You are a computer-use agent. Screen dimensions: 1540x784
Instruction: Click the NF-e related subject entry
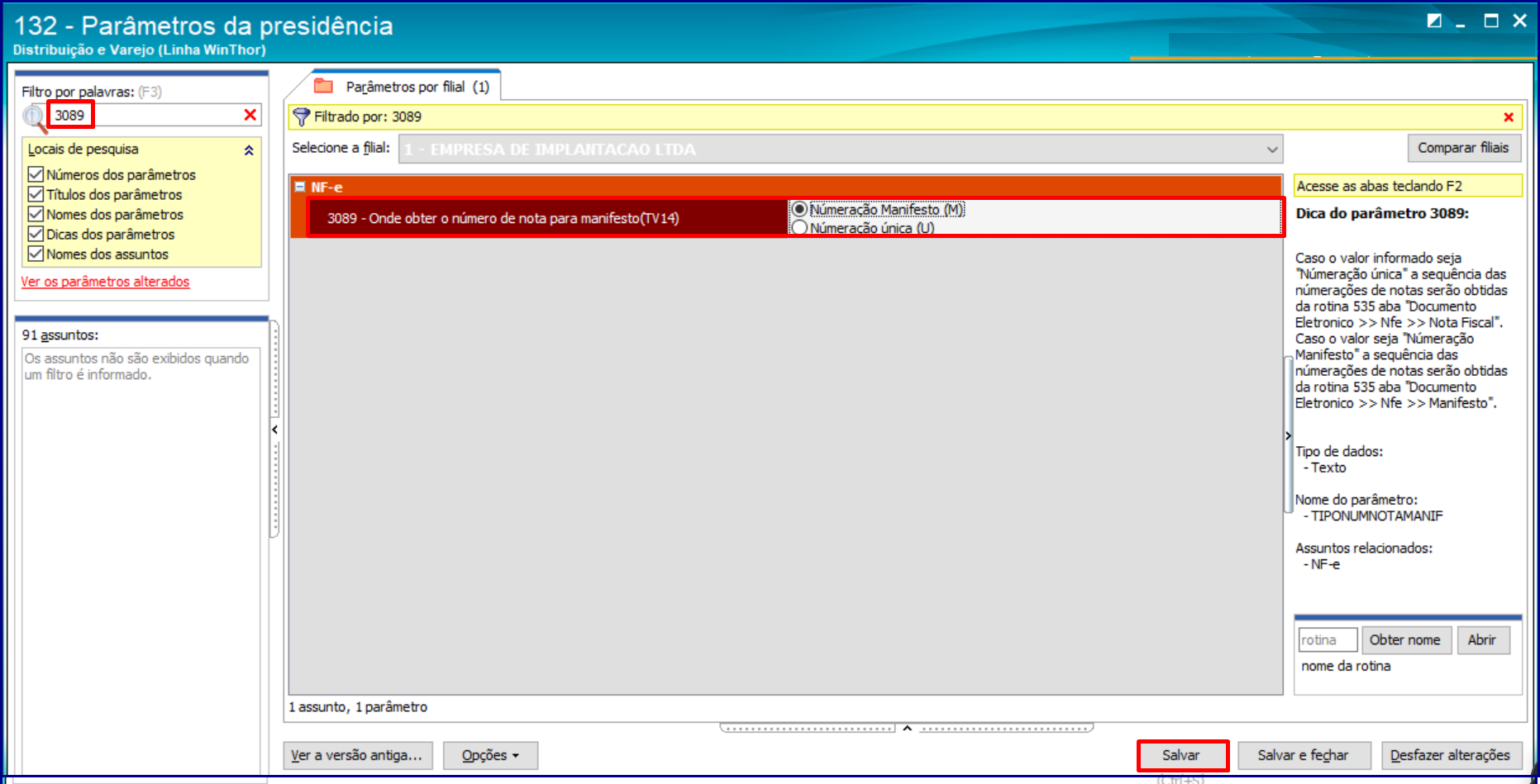[x=1325, y=564]
